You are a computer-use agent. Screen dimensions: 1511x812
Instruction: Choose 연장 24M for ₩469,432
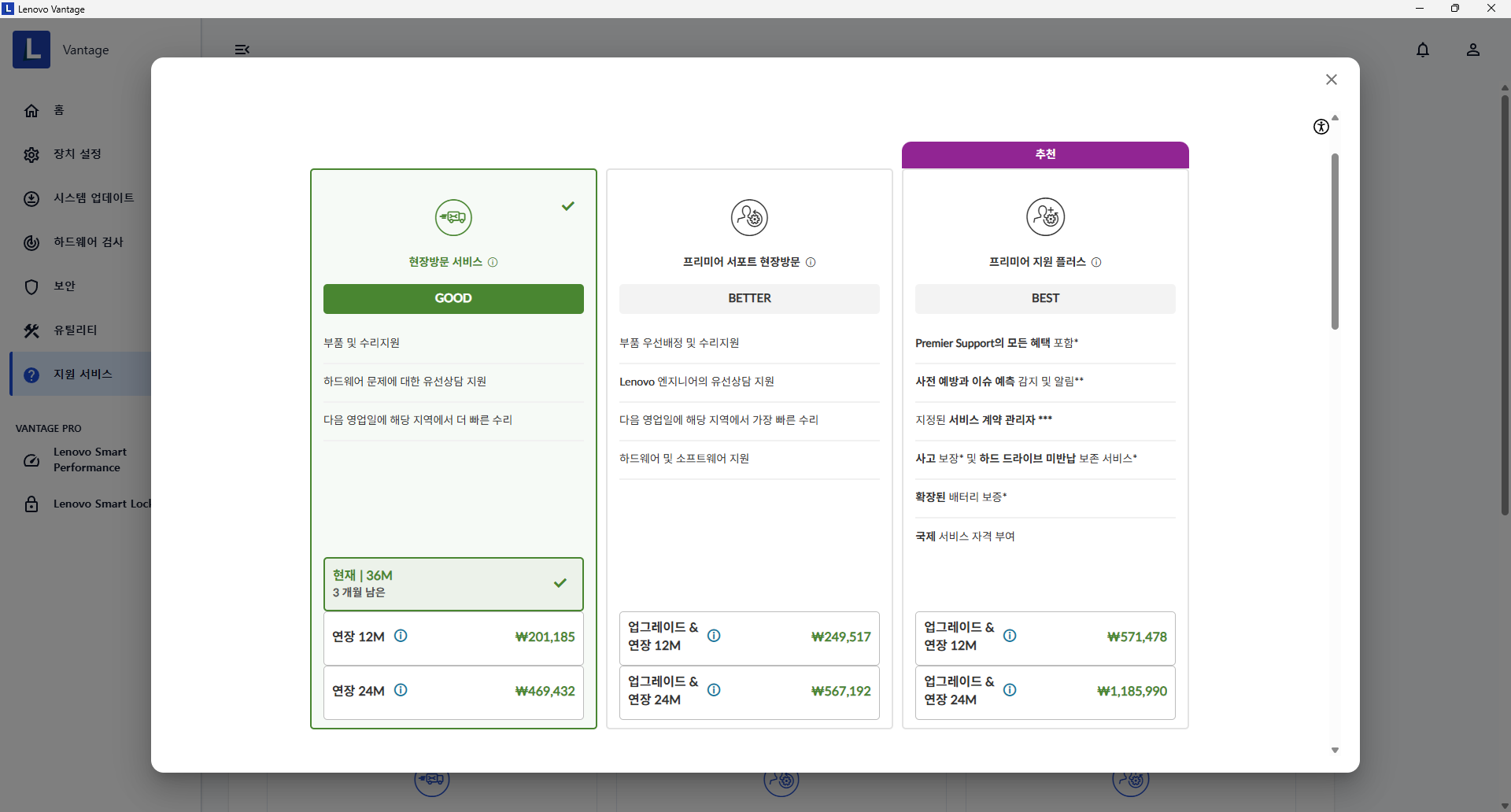pyautogui.click(x=453, y=692)
